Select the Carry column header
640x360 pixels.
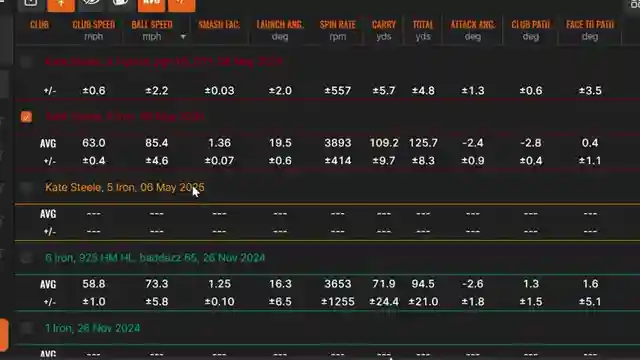click(384, 30)
